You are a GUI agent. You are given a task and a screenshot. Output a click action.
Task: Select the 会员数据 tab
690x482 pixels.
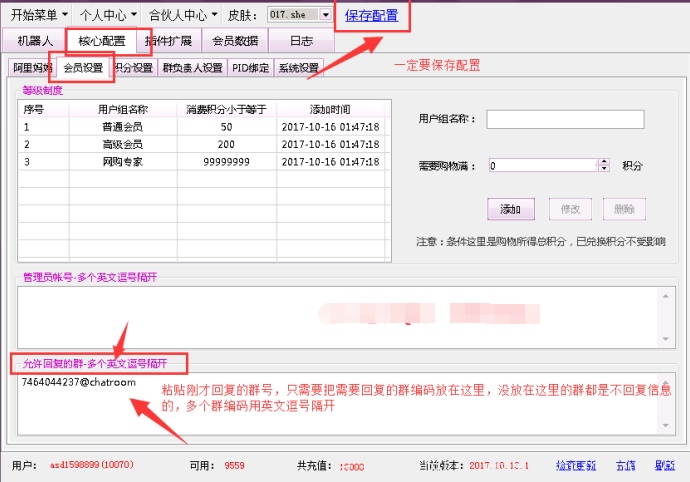pos(235,41)
